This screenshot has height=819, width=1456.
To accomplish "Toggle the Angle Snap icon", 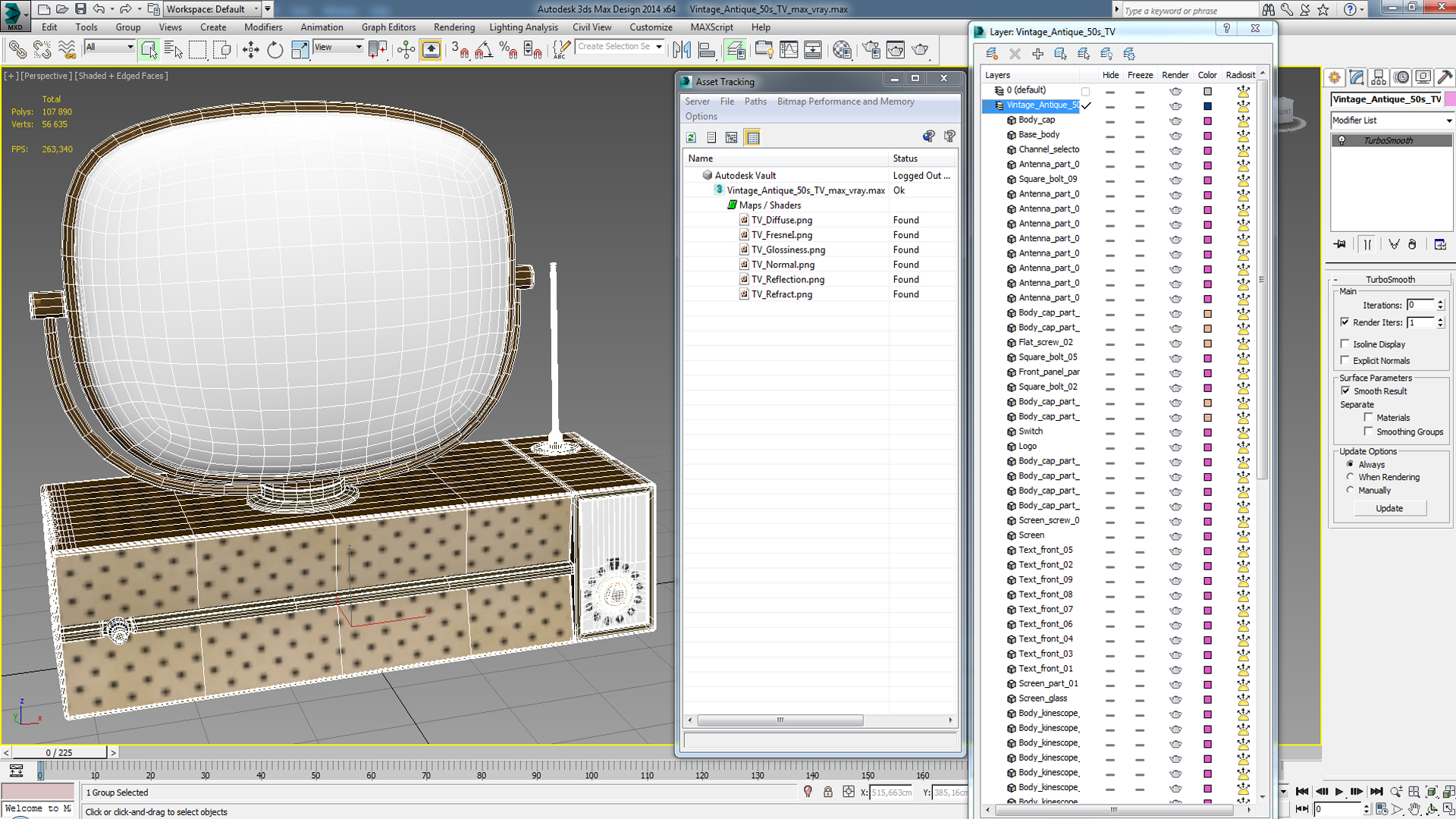I will (x=484, y=50).
